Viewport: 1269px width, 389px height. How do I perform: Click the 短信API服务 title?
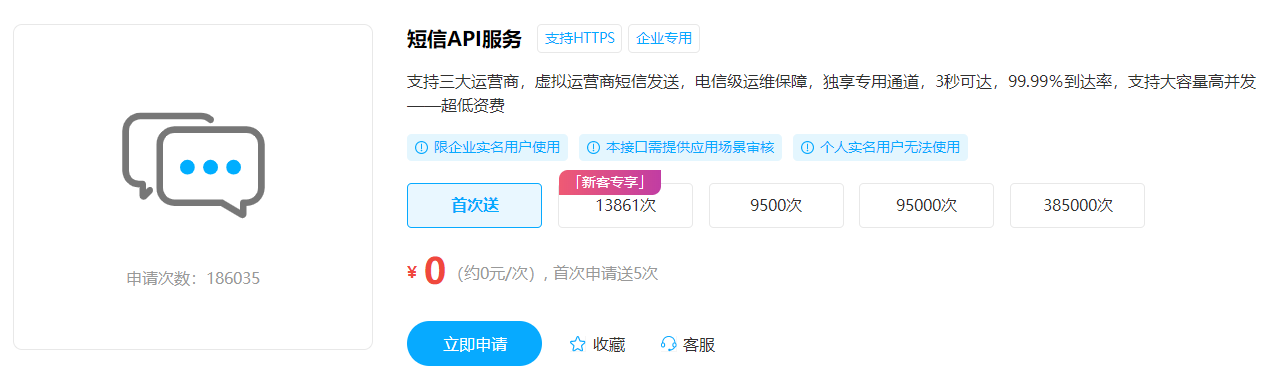point(465,39)
